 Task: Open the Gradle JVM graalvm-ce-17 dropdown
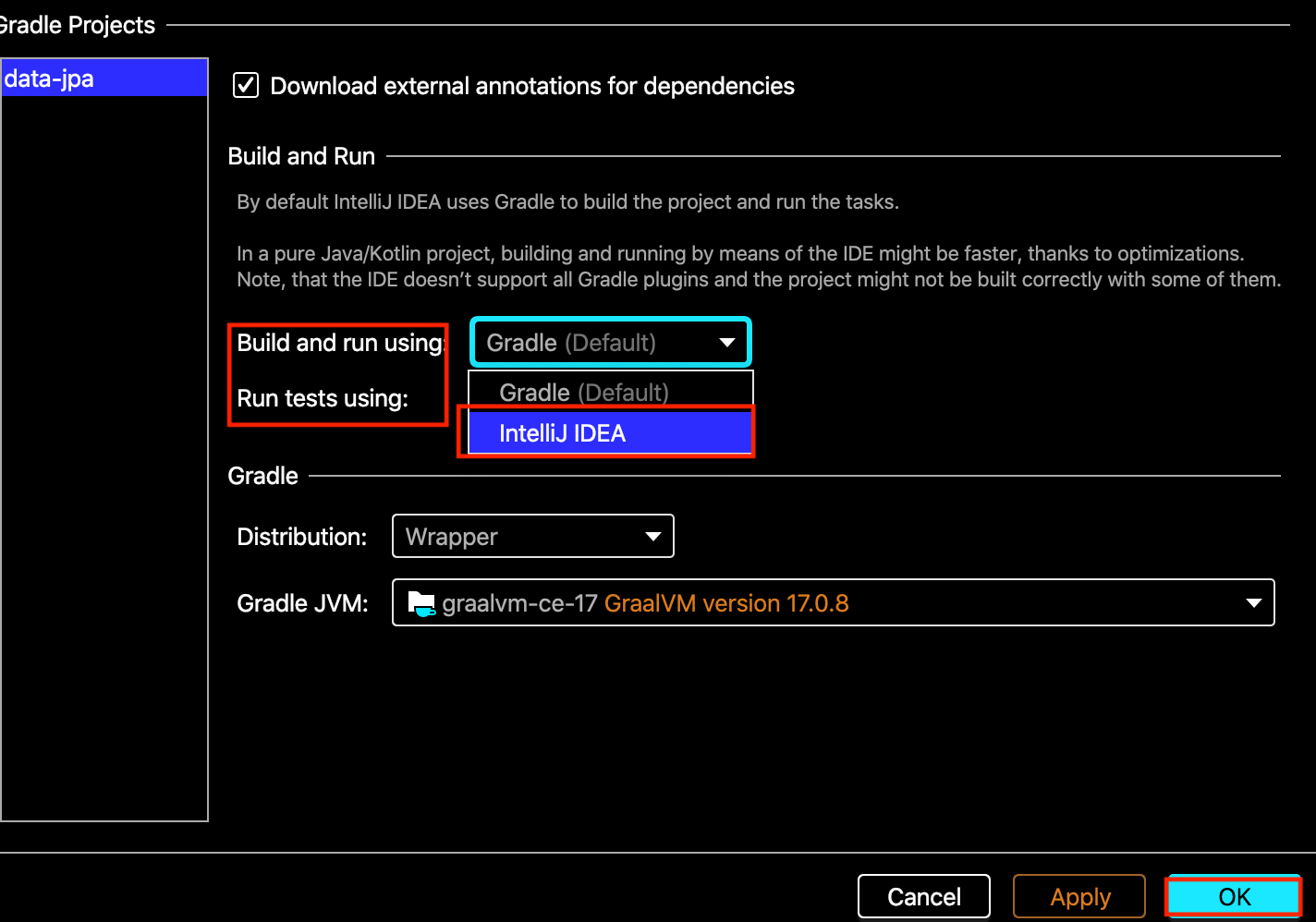(x=834, y=603)
